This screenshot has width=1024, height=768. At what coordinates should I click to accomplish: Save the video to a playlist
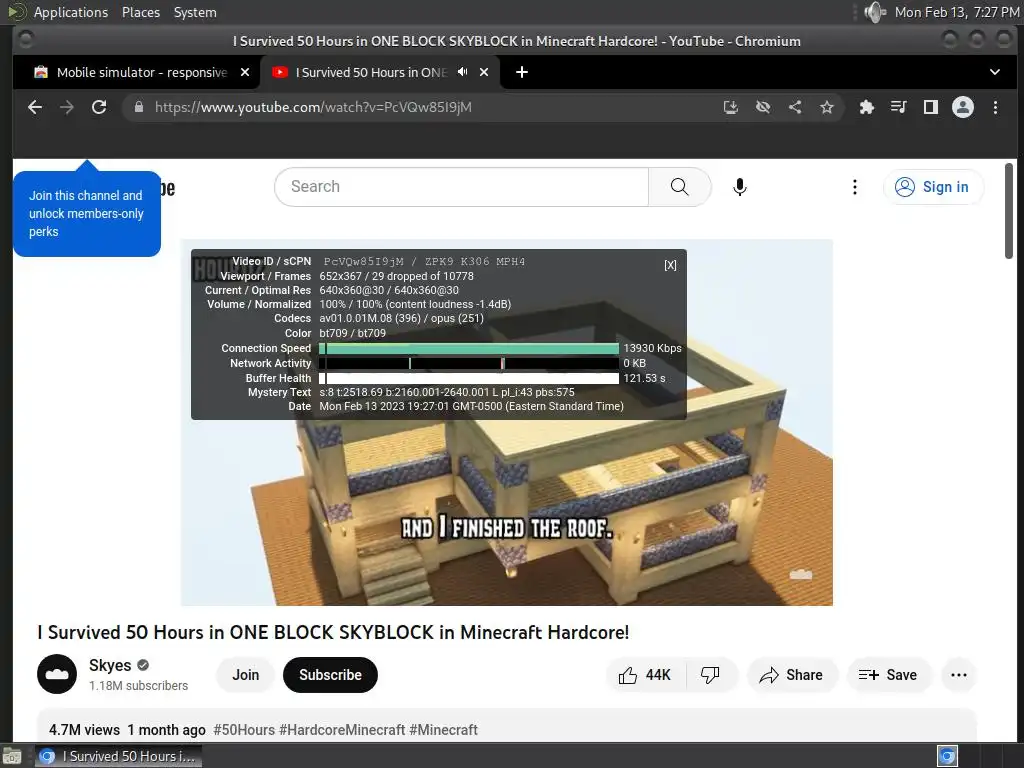(888, 675)
